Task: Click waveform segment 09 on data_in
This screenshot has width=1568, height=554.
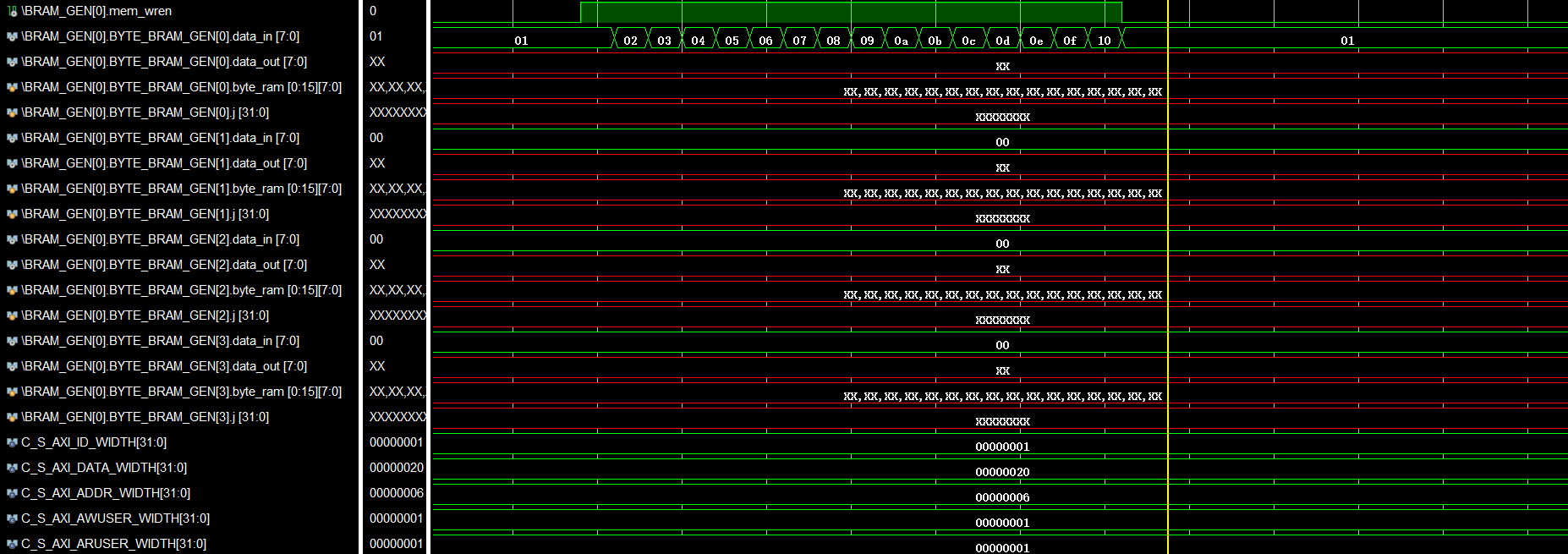Action: (867, 39)
